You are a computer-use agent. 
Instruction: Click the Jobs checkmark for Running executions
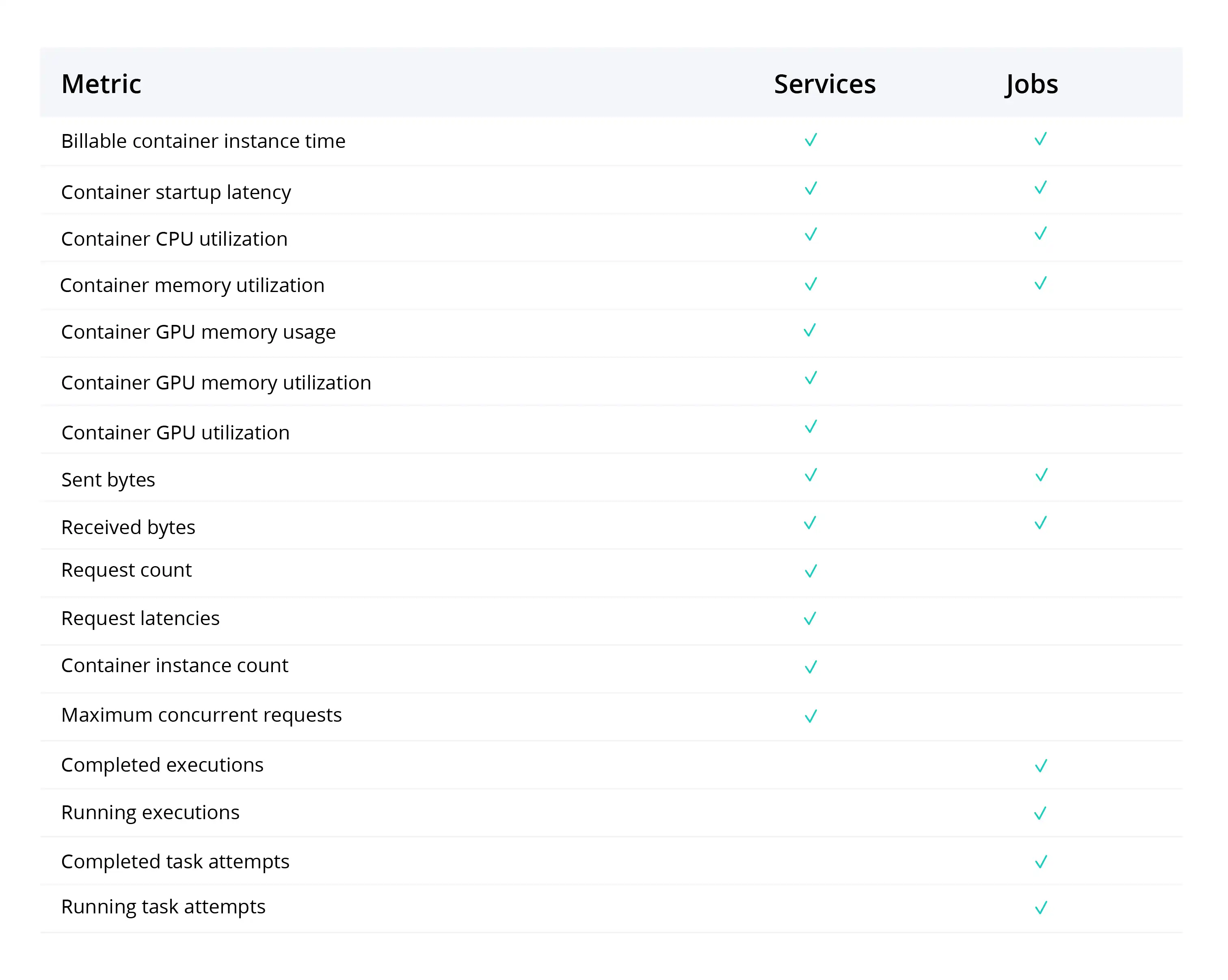tap(1041, 813)
